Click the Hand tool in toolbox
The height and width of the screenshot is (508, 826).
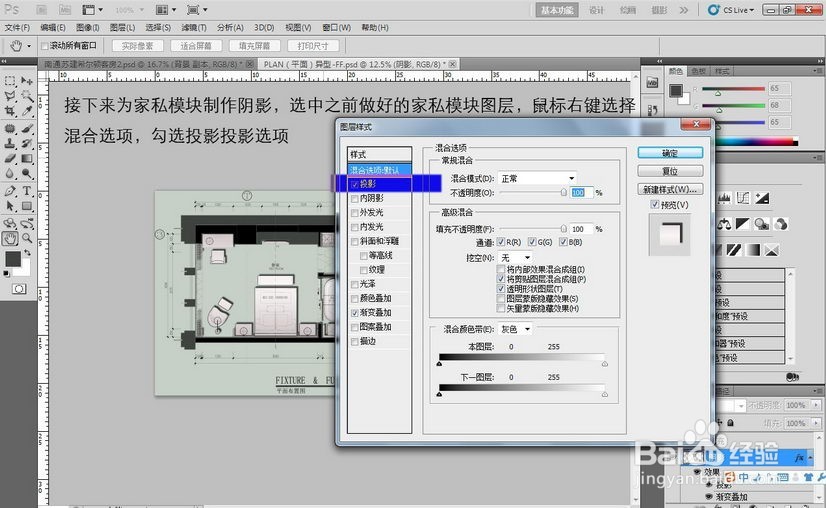[x=10, y=238]
